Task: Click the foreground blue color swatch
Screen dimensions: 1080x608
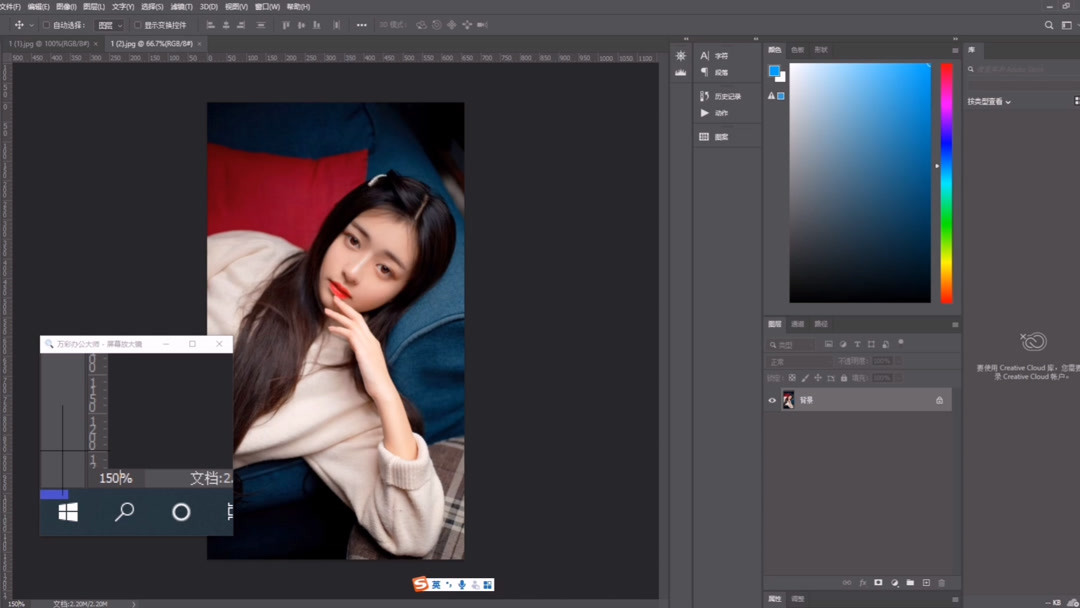Action: [x=774, y=71]
